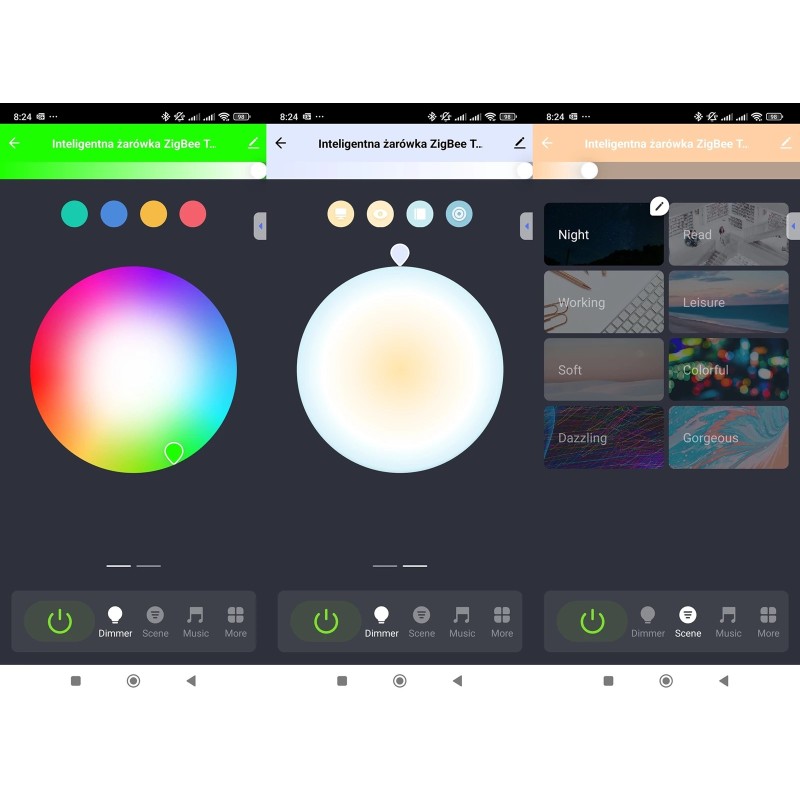Tap the target-shaped preset icon
800x800 pixels.
459,213
